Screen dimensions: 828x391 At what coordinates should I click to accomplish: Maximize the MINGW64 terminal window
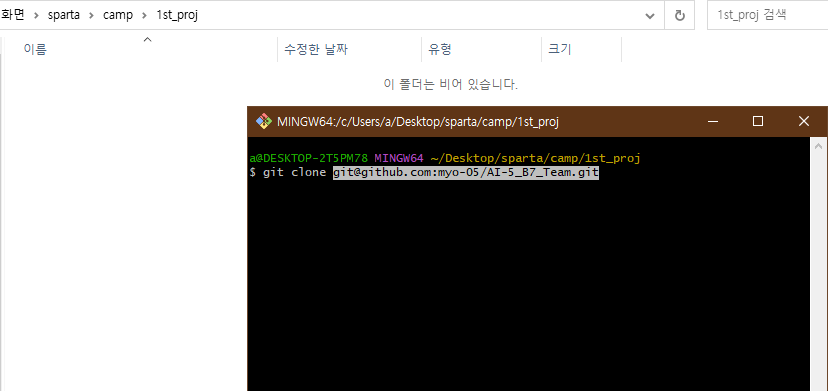tap(758, 122)
